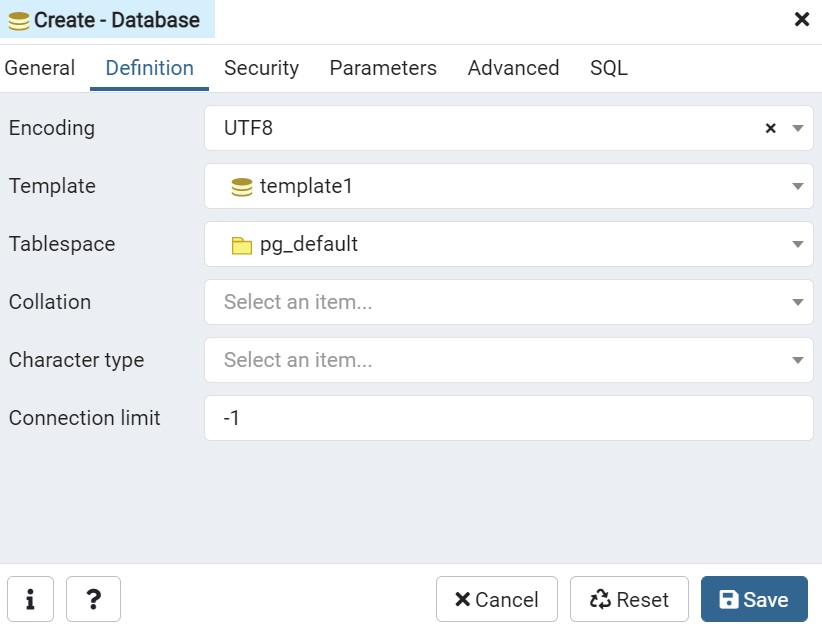Click the info 'i' icon button
Viewport: 822px width, 631px height.
[x=31, y=599]
